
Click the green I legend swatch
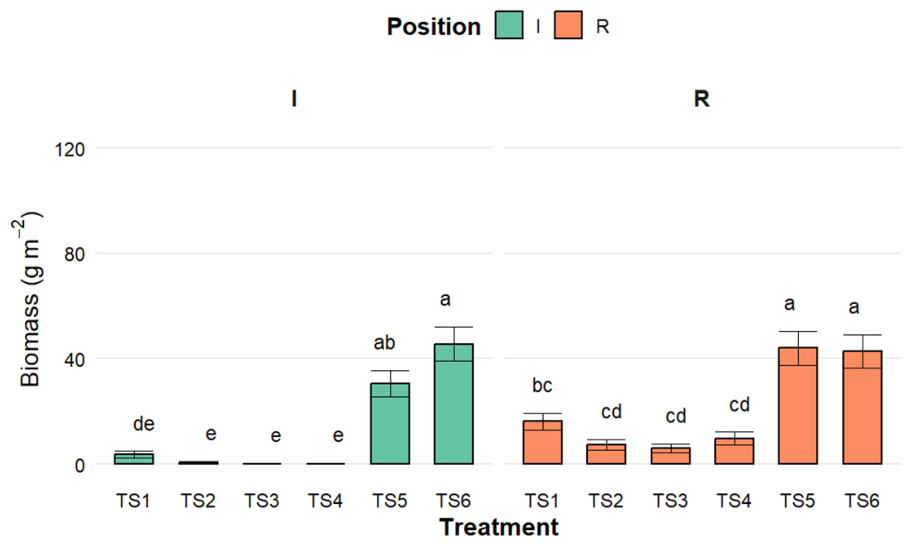point(509,26)
